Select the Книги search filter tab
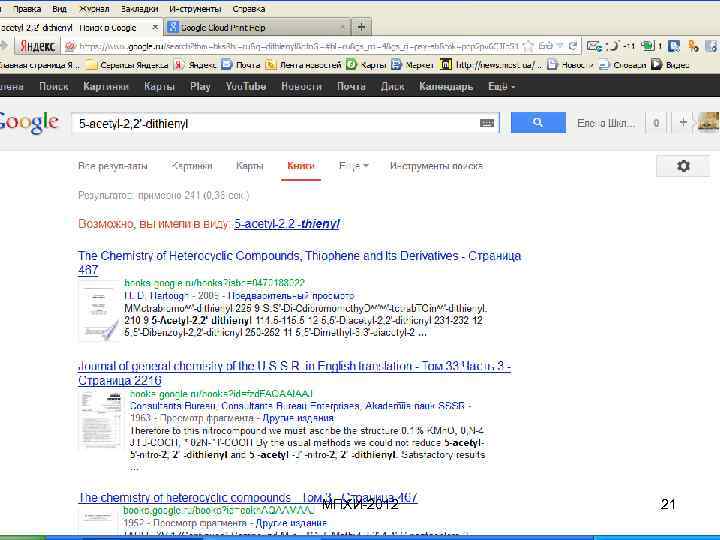This screenshot has width=720, height=540. coord(301,166)
